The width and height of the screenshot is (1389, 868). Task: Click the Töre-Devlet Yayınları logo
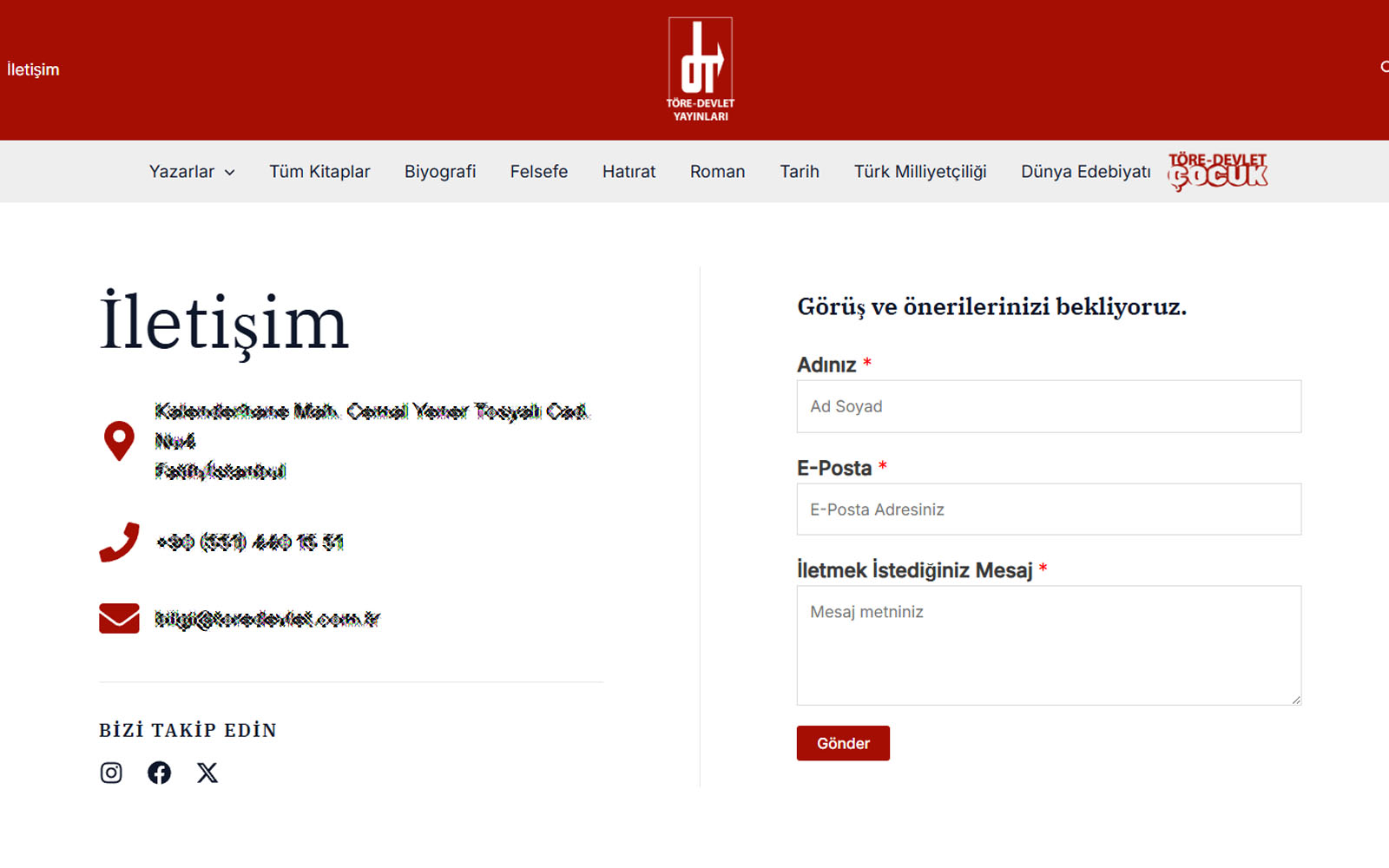pyautogui.click(x=701, y=69)
